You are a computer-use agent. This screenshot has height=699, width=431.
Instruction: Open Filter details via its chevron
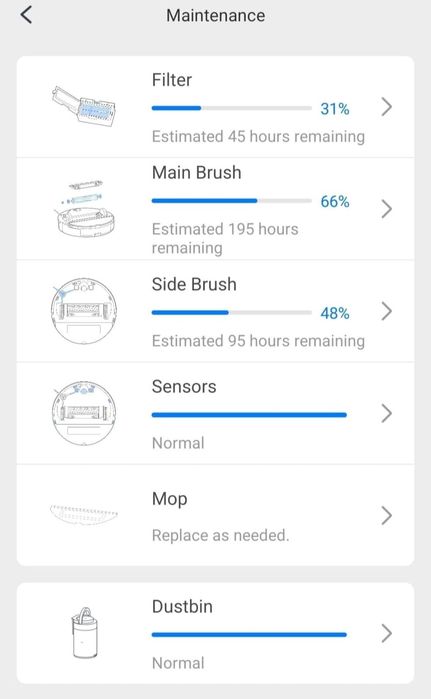point(386,107)
